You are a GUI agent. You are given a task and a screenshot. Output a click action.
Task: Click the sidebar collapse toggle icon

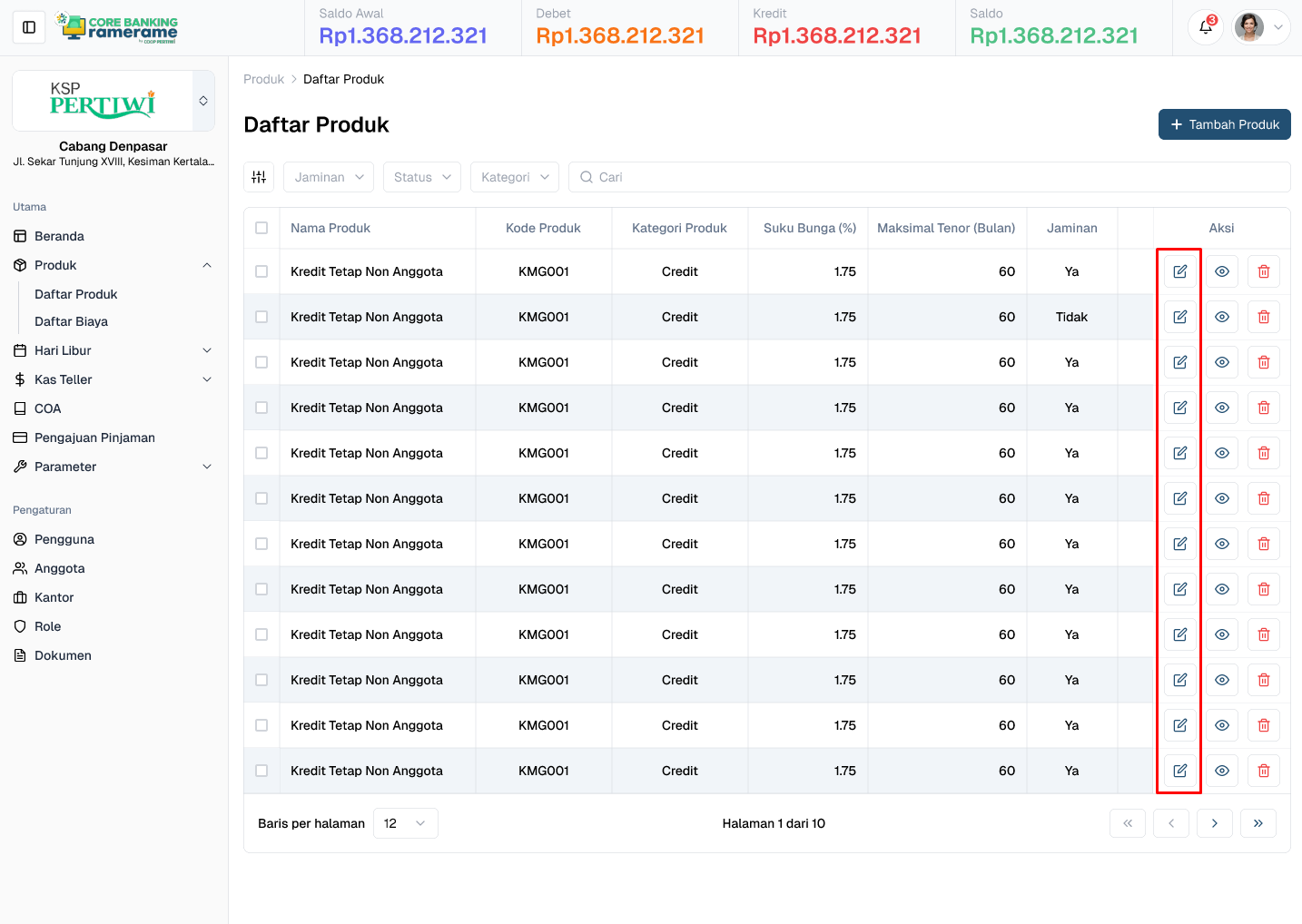click(29, 27)
